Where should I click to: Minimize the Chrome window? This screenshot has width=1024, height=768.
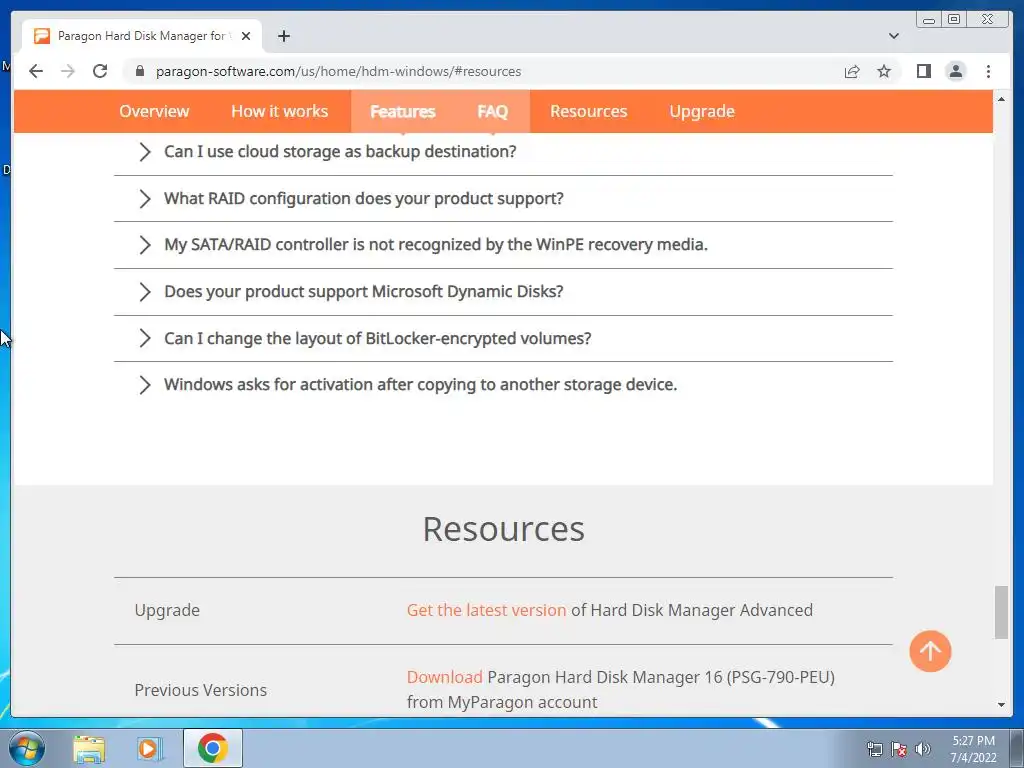(929, 20)
